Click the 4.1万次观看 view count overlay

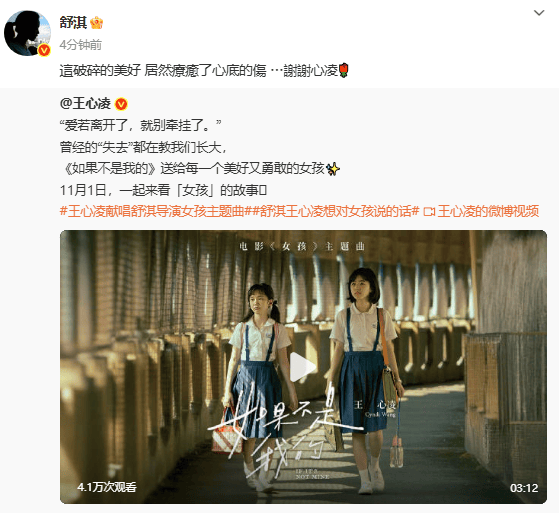tap(107, 487)
